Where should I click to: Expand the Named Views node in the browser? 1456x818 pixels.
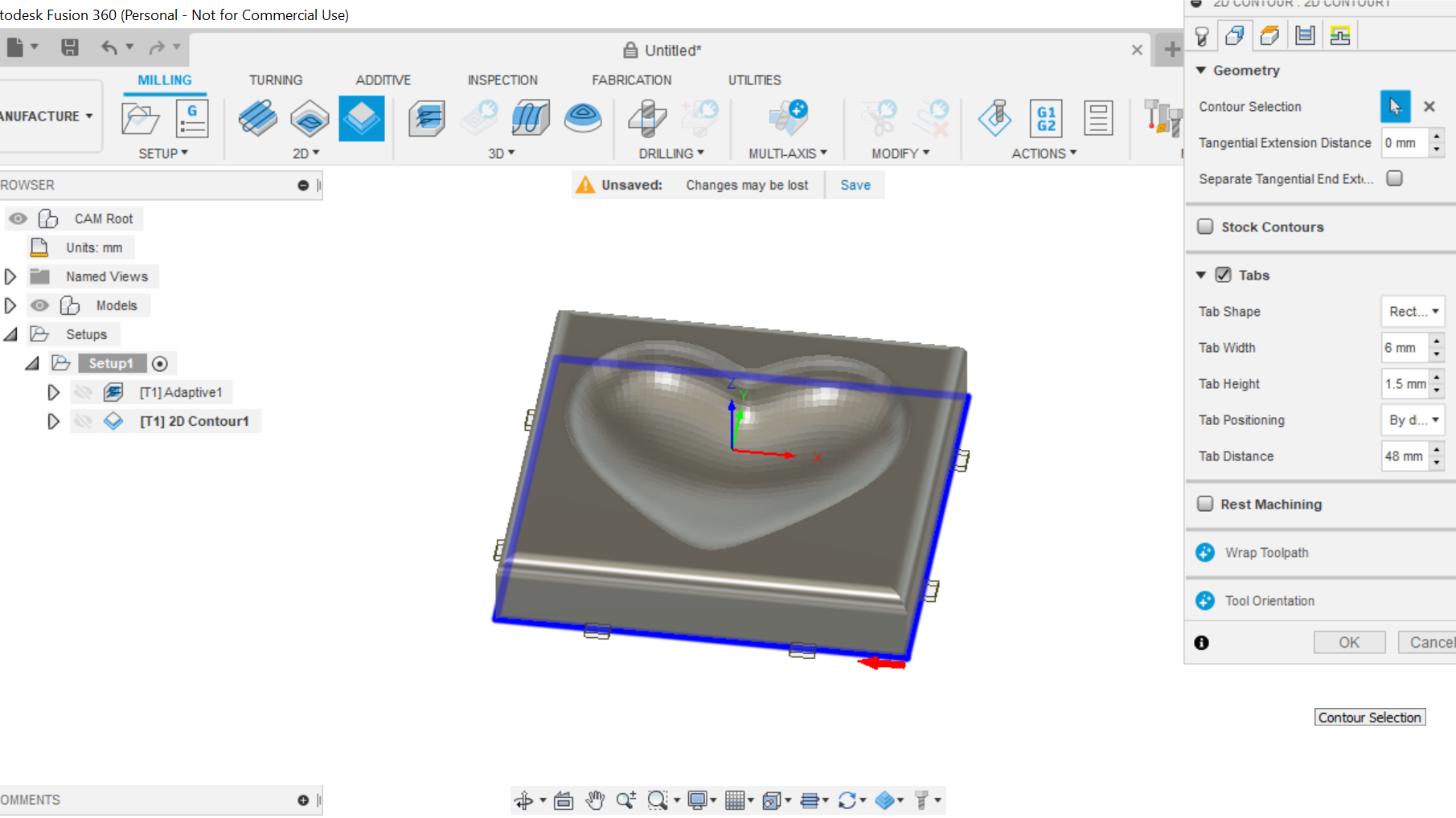[x=10, y=276]
